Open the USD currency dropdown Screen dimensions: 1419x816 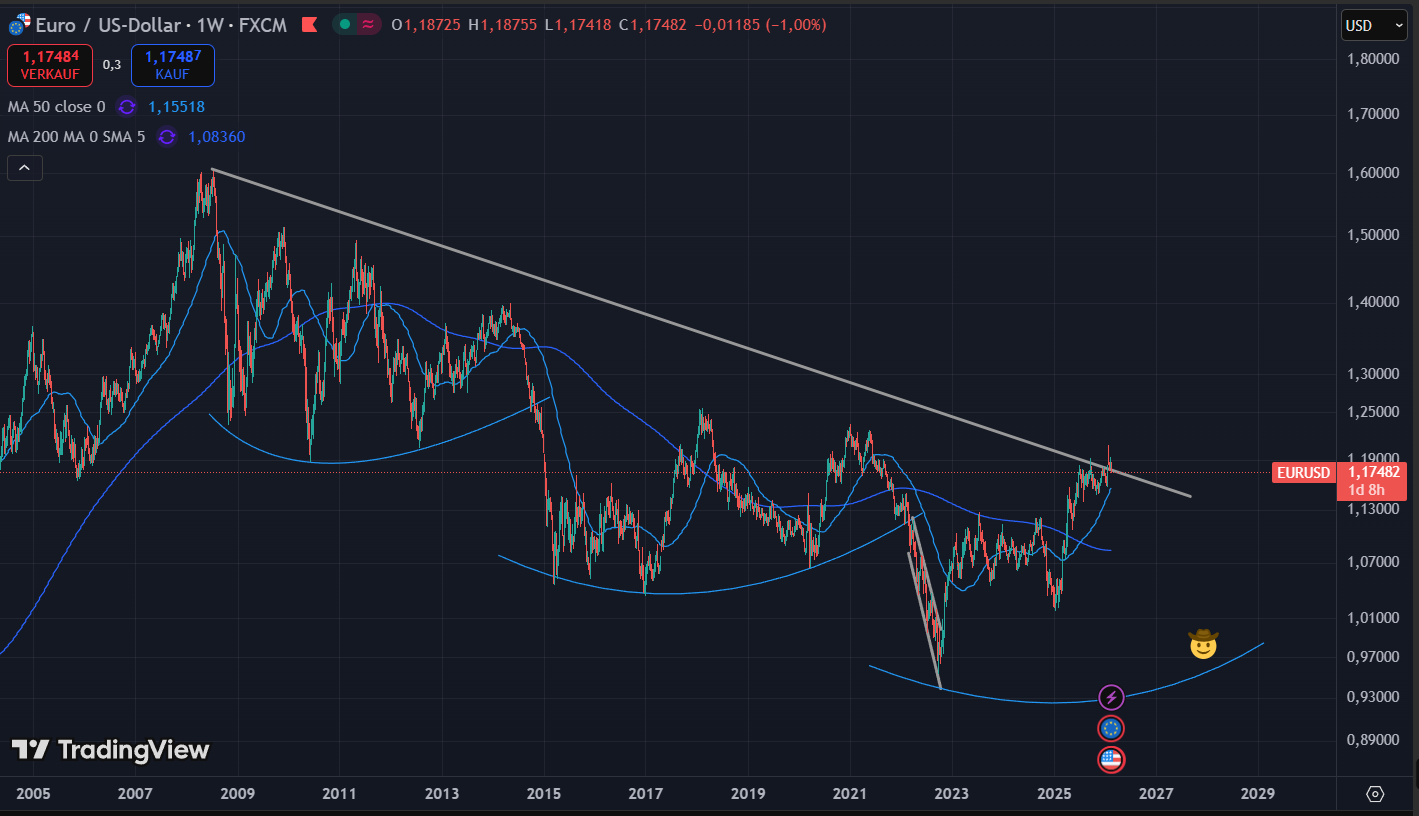click(1365, 26)
